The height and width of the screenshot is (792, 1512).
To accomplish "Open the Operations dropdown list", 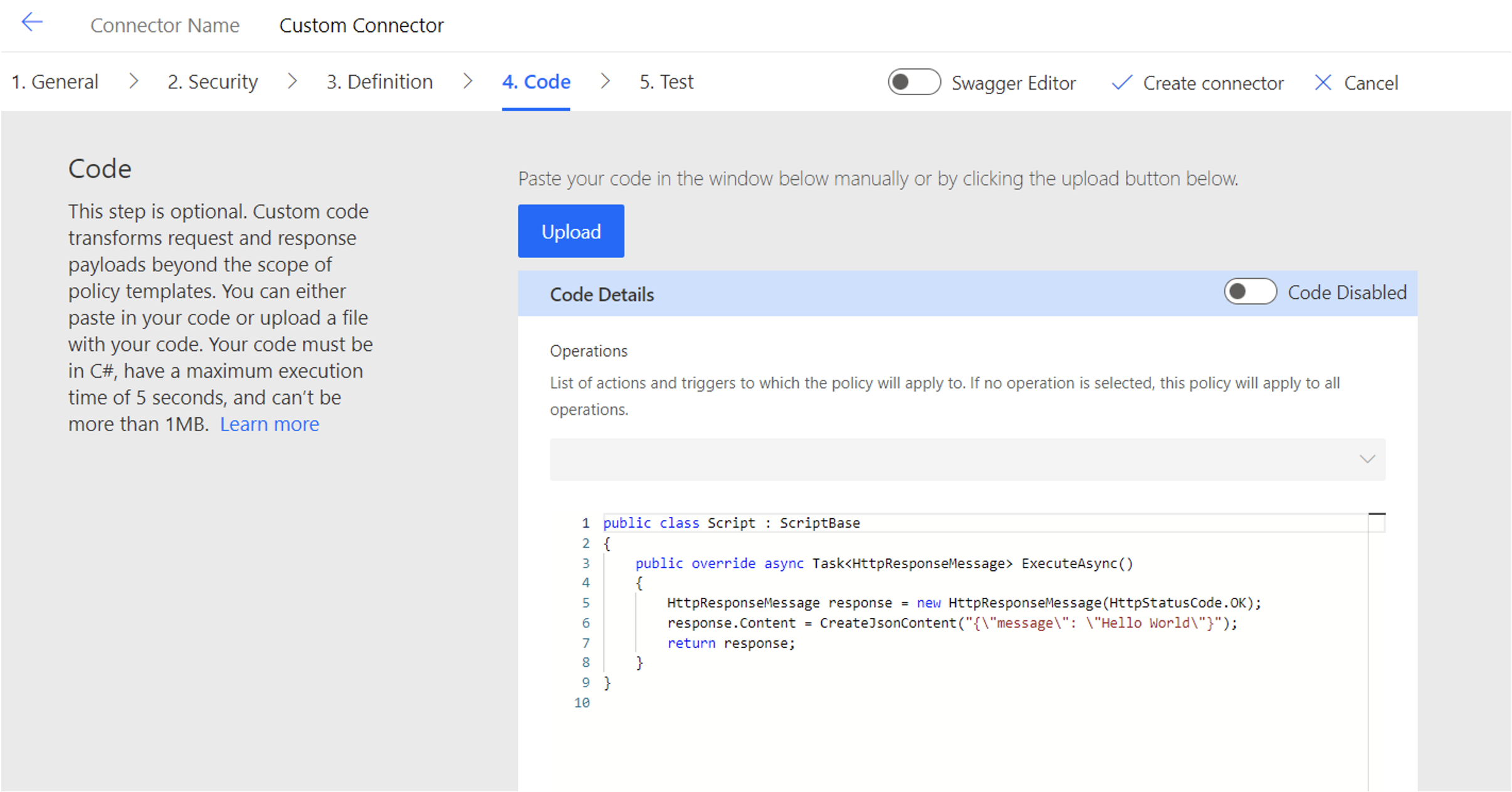I will 967,459.
